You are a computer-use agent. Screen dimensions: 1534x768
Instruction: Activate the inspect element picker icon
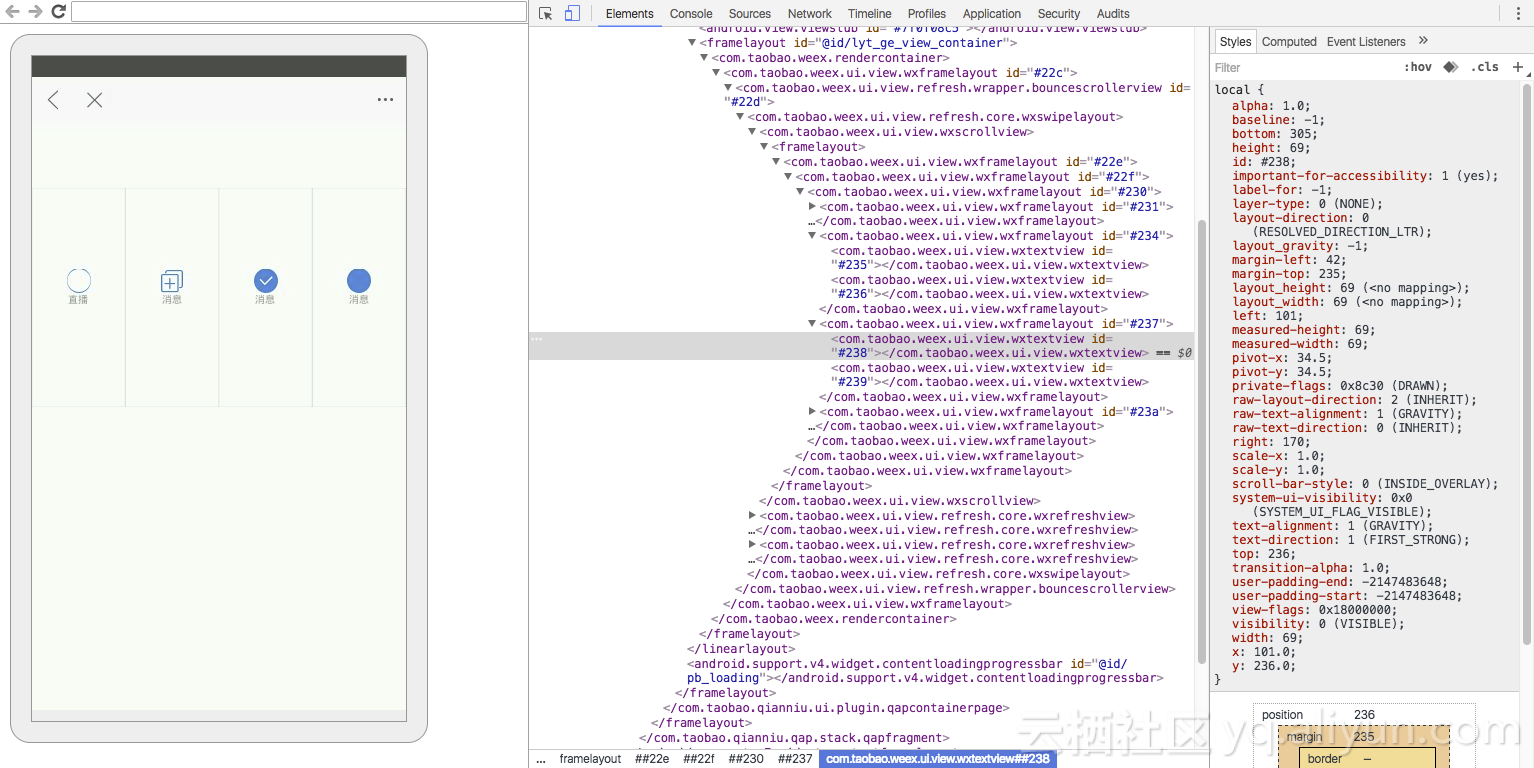(546, 14)
